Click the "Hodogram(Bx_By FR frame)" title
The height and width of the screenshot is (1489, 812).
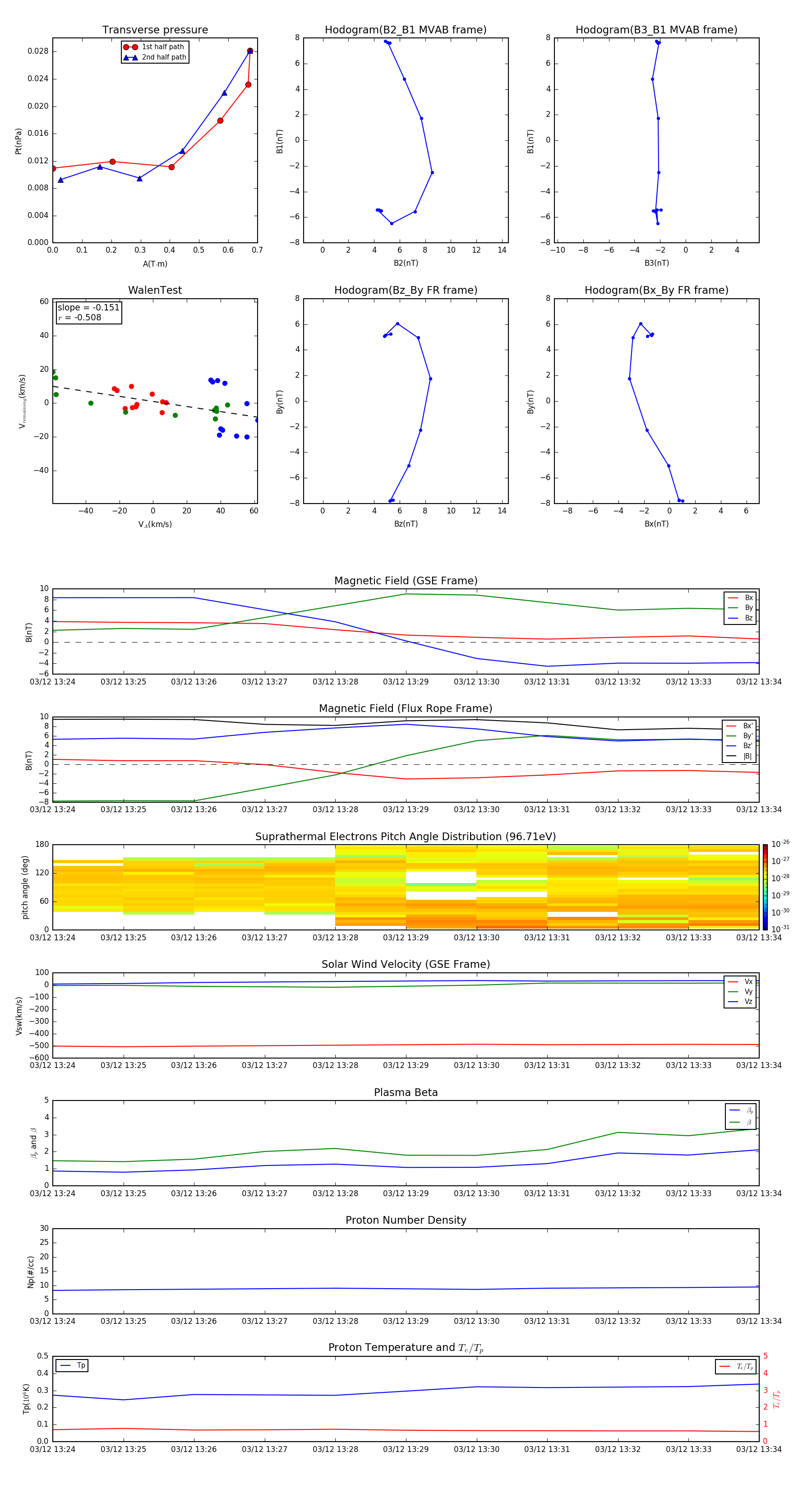656,290
